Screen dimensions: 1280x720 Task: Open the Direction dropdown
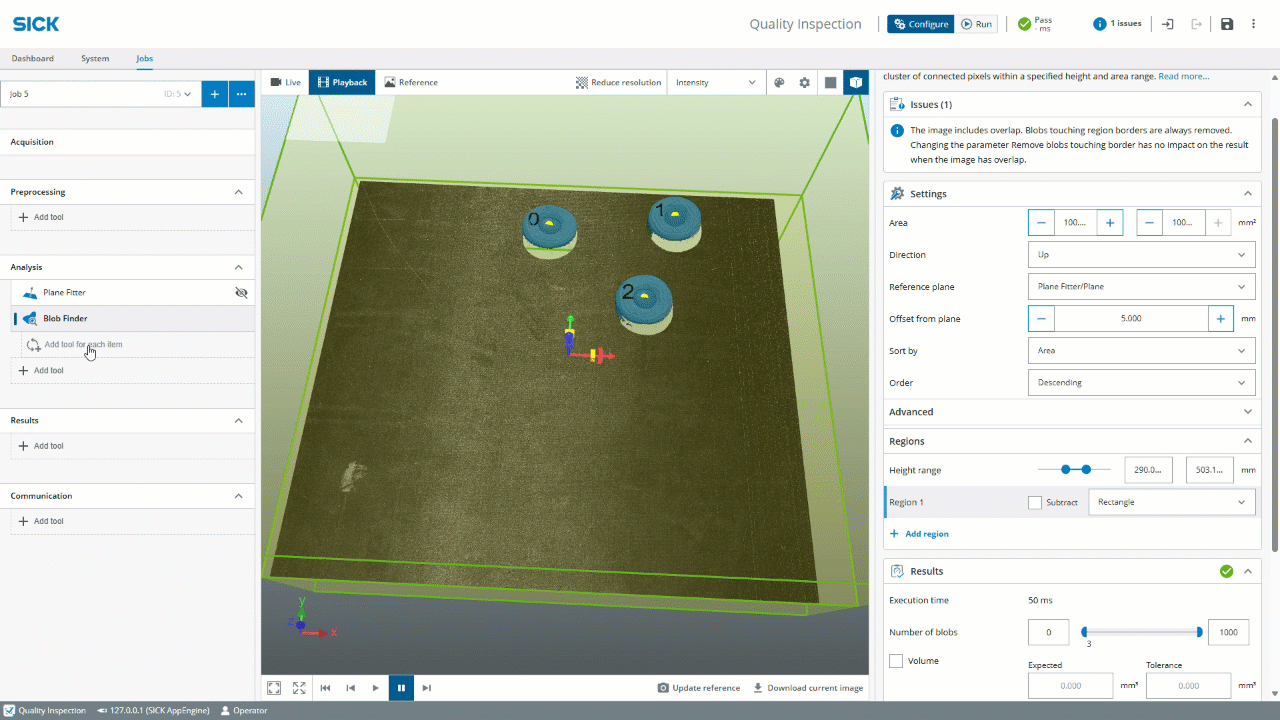coord(1141,255)
